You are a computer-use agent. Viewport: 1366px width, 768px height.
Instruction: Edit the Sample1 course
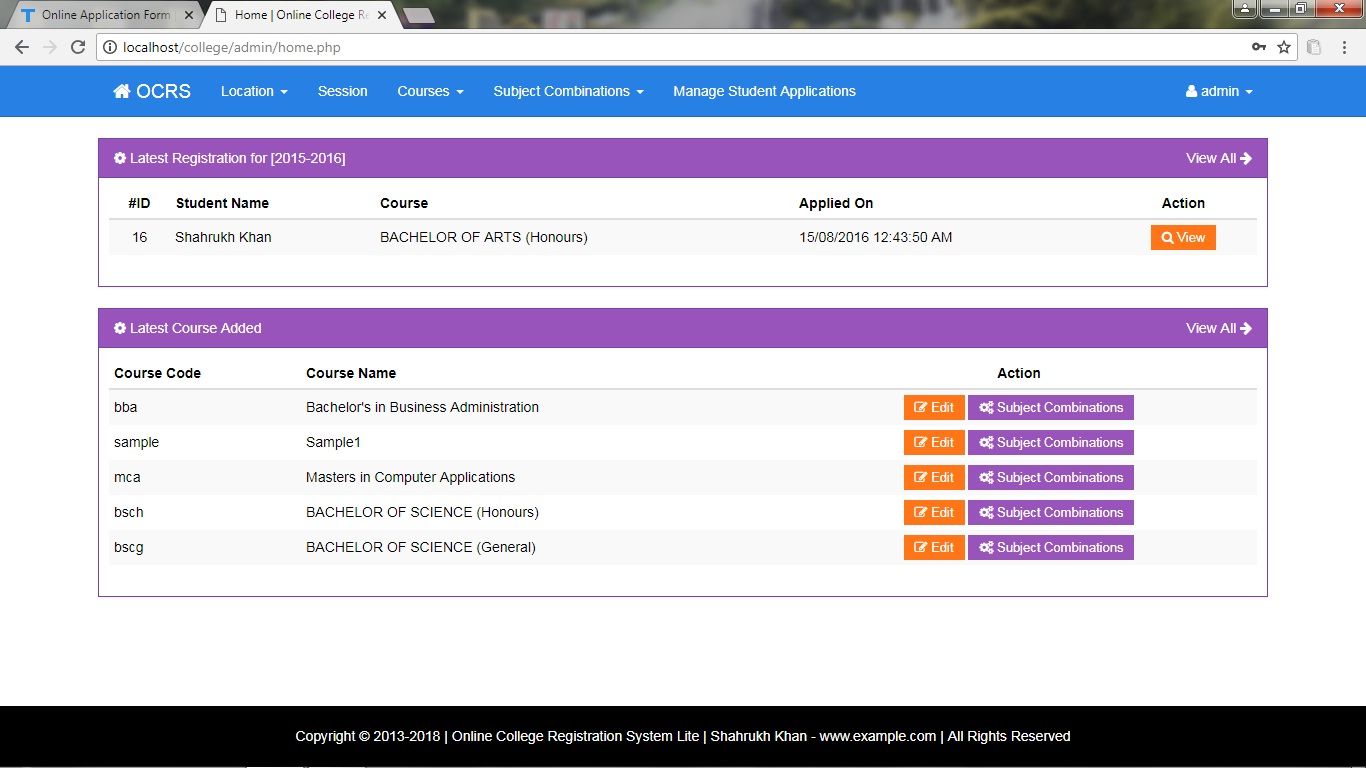[933, 442]
